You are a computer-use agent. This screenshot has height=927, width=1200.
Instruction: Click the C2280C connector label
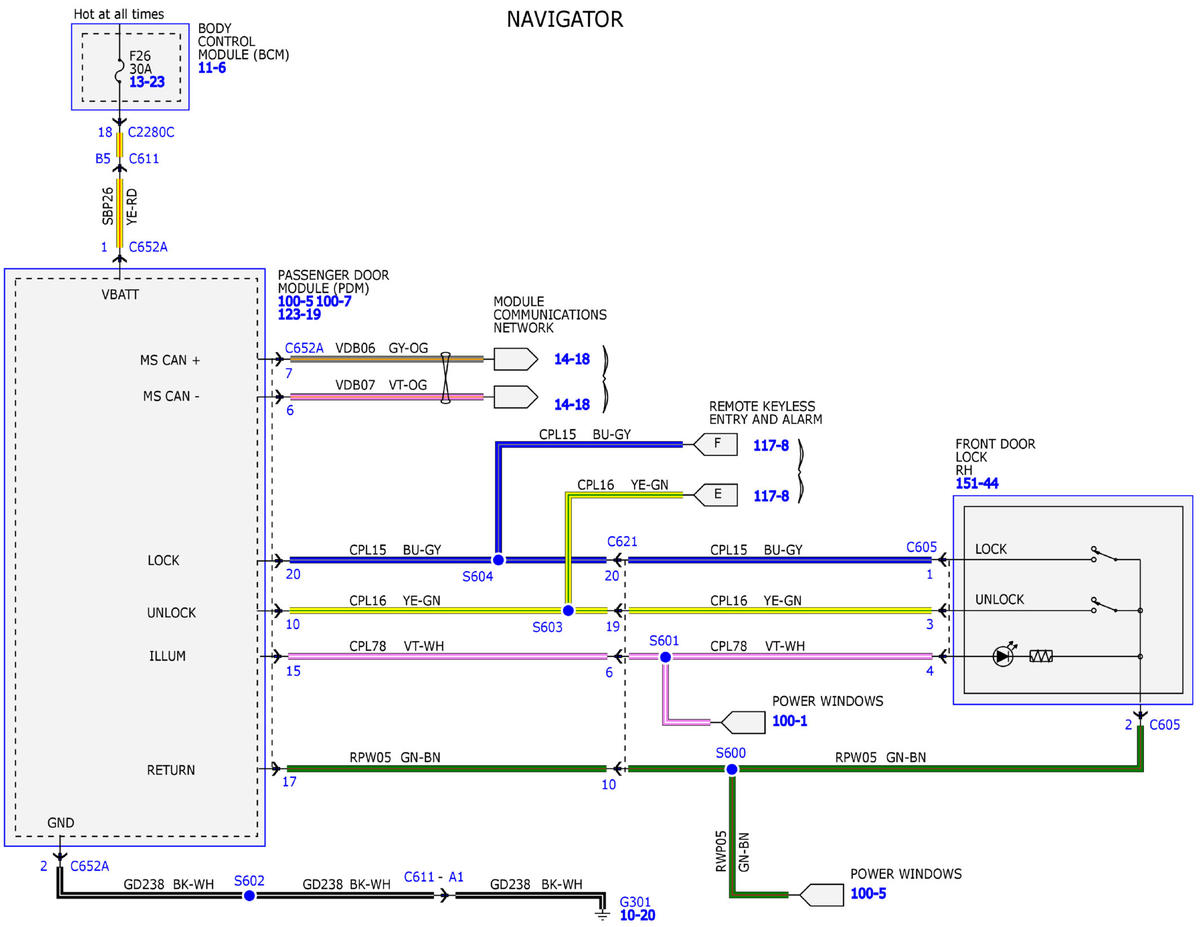(x=152, y=132)
